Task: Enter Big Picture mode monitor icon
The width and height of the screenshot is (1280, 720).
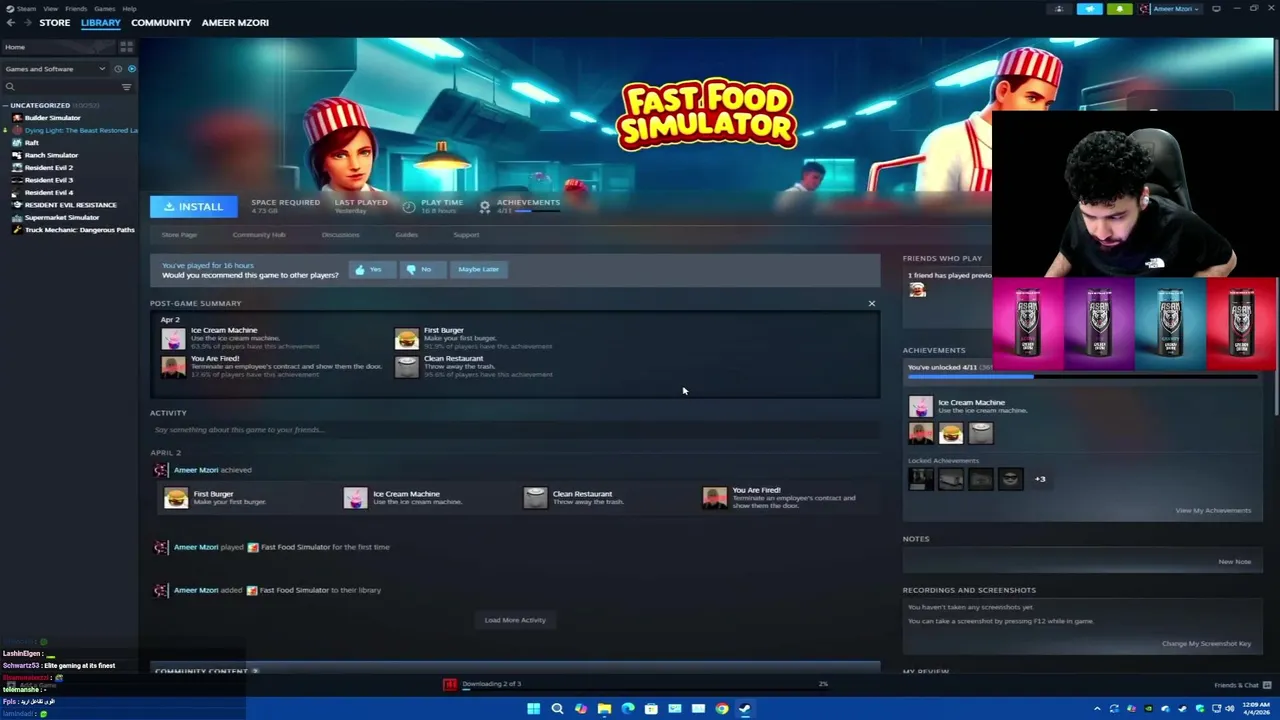Action: click(1216, 9)
